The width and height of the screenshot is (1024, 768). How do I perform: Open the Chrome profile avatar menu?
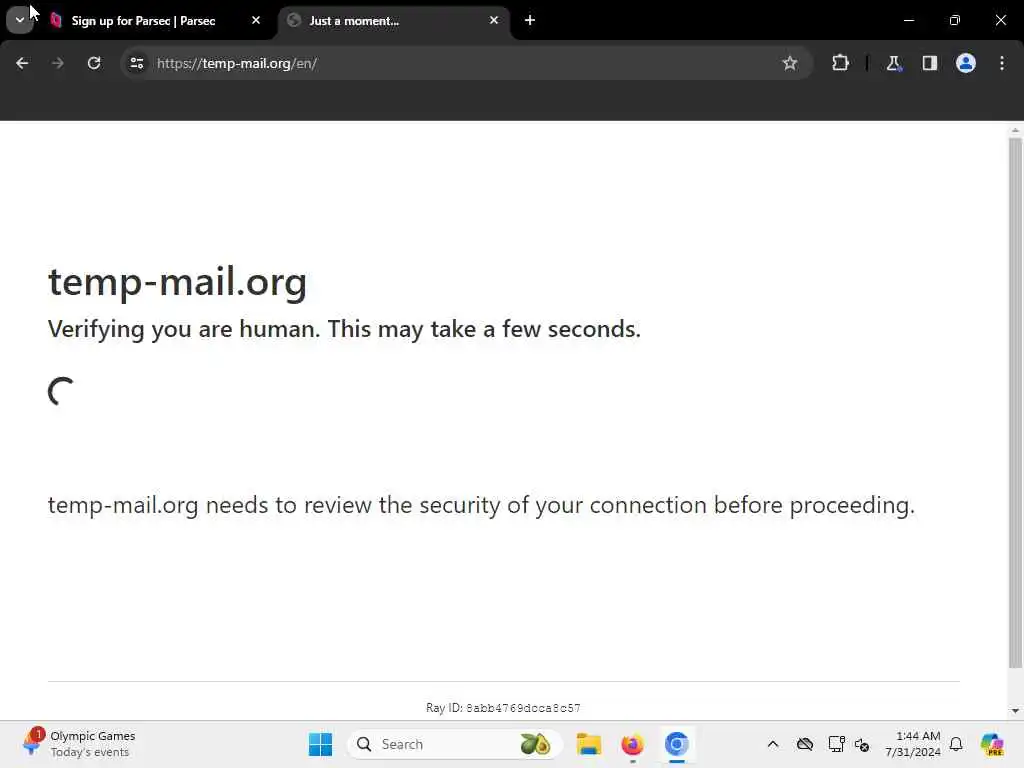point(965,63)
